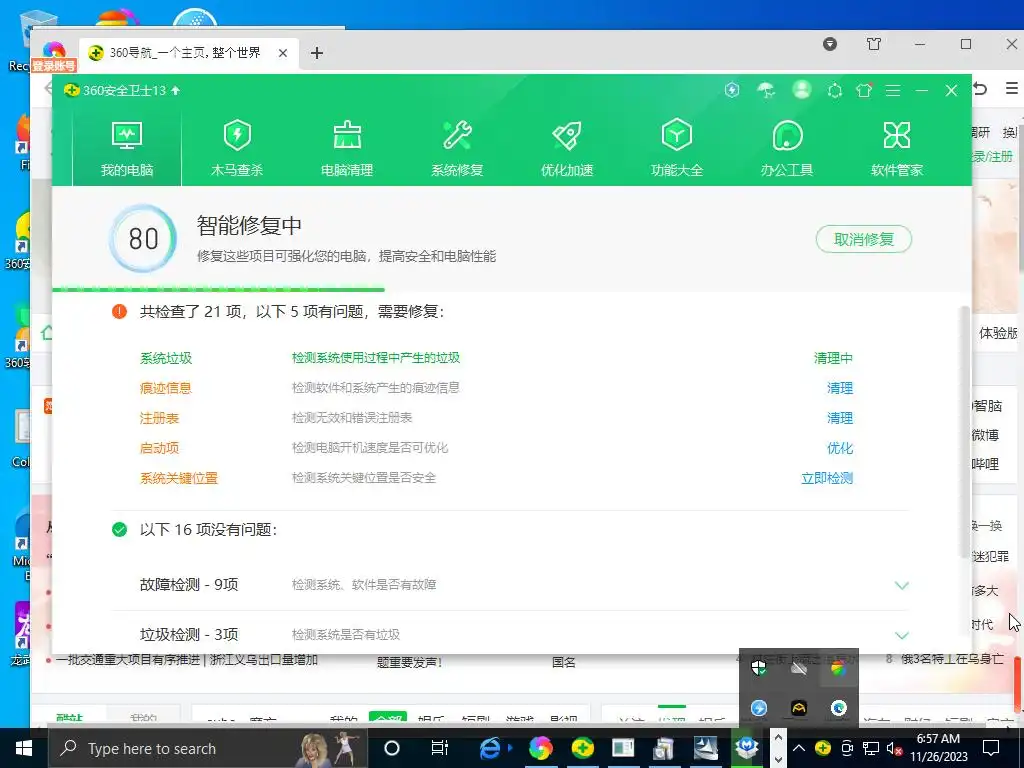Click the 清理中 status for 系统垃圾
The width and height of the screenshot is (1024, 768).
pyautogui.click(x=833, y=358)
